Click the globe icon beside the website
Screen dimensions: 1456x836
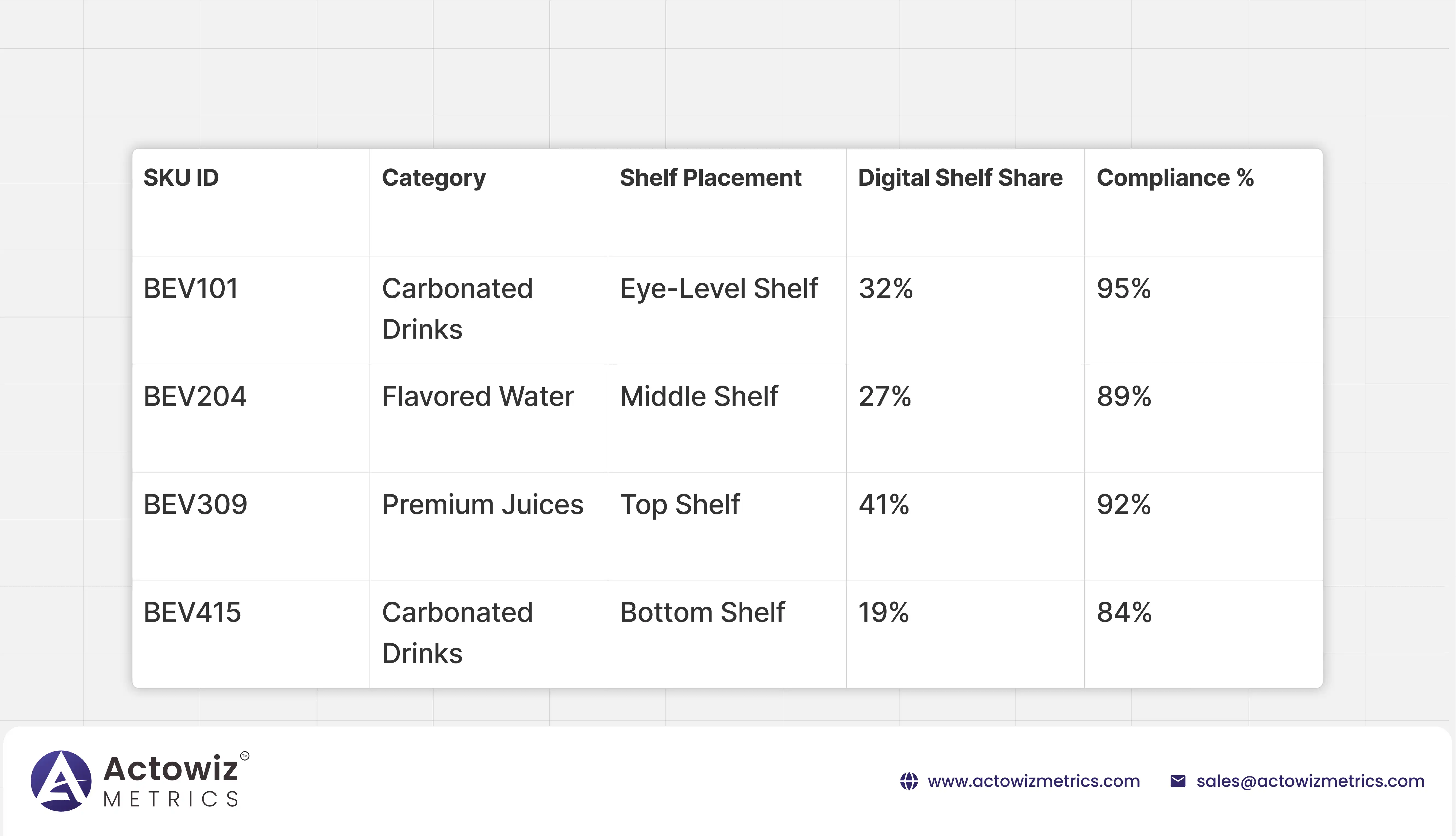click(909, 782)
